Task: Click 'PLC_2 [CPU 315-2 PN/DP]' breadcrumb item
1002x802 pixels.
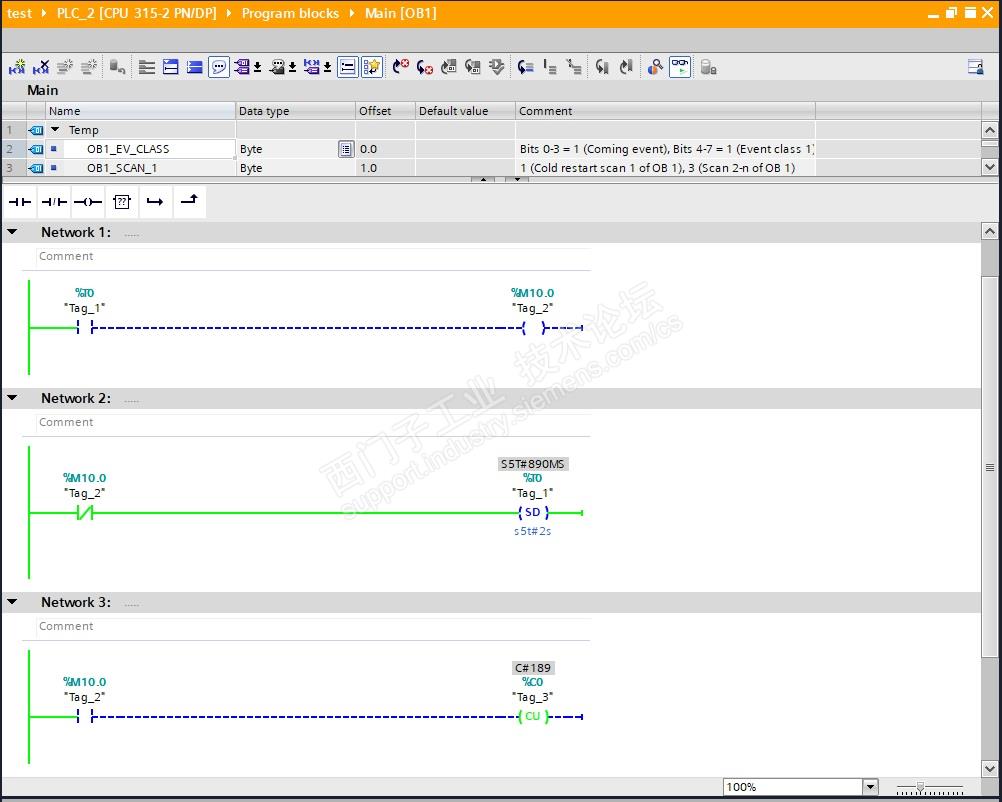Action: click(137, 13)
